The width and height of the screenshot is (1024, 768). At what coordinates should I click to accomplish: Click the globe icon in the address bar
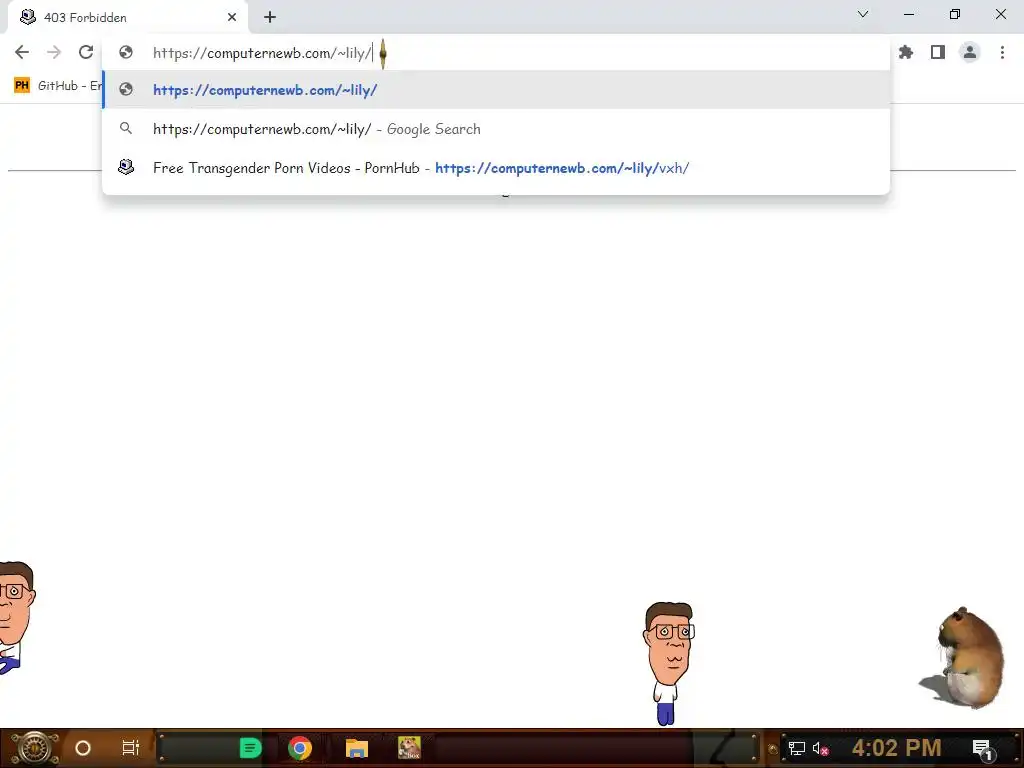[x=126, y=52]
